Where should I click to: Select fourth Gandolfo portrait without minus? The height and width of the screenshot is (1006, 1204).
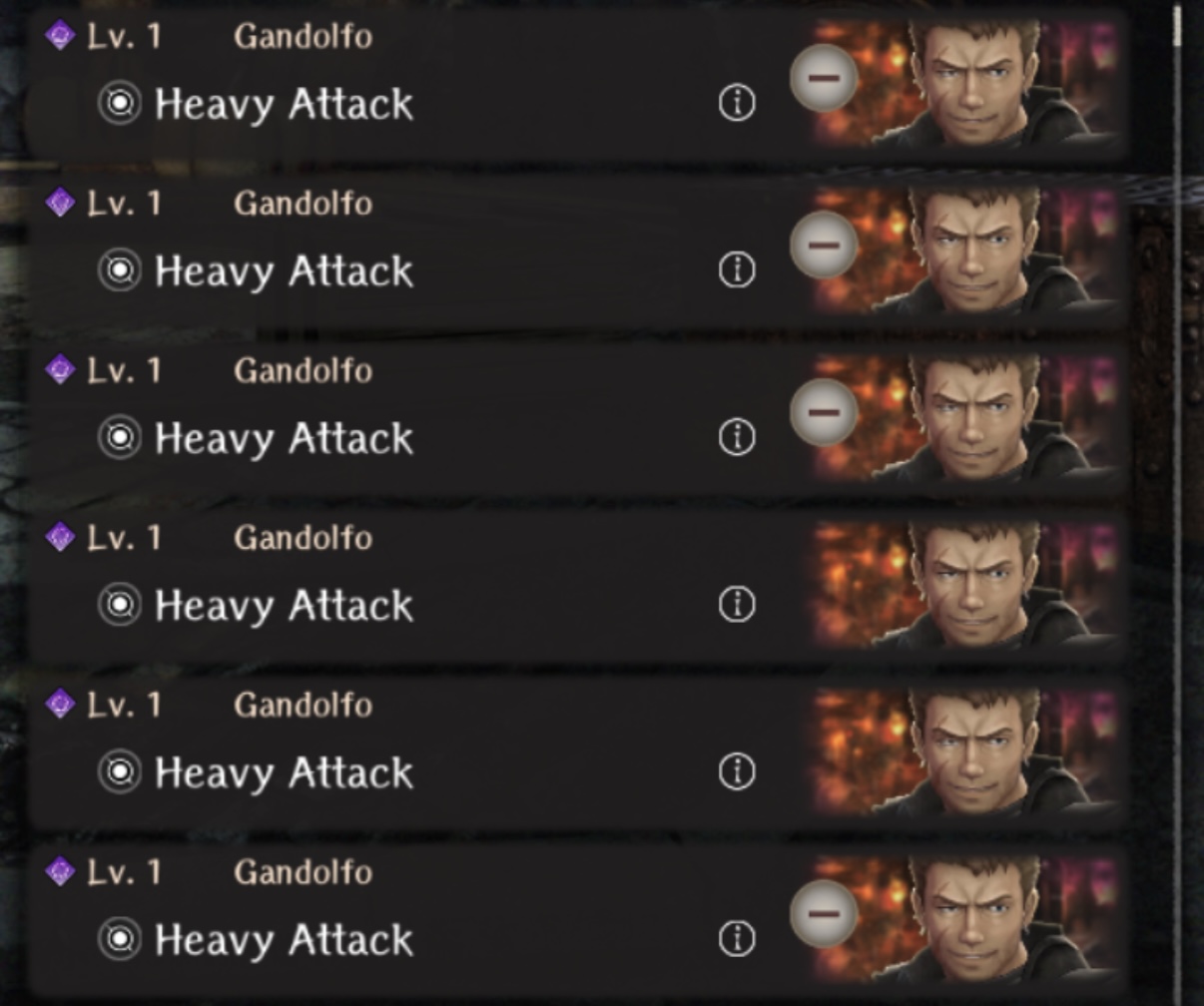(x=966, y=585)
